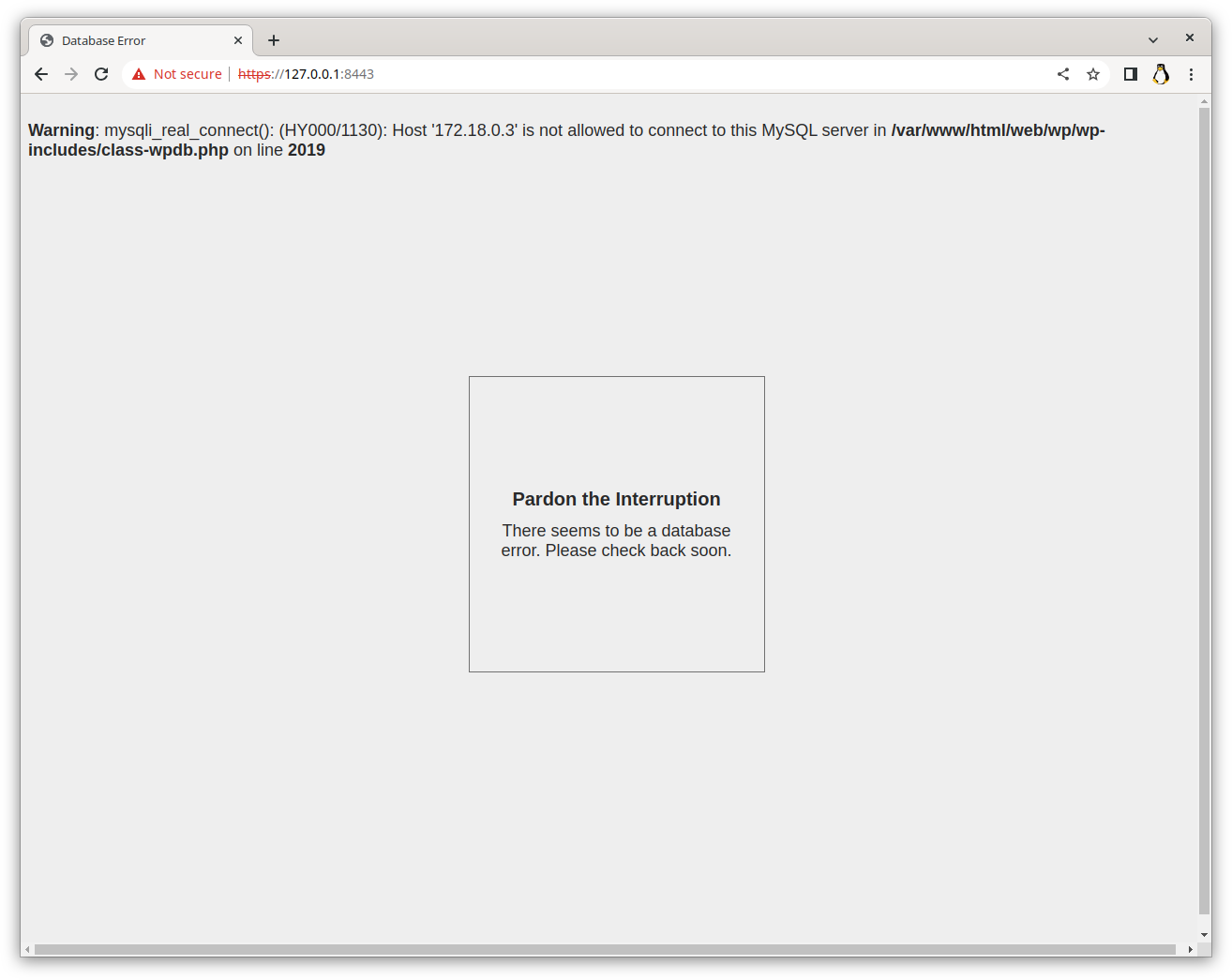Select the Database Error tab

(141, 40)
